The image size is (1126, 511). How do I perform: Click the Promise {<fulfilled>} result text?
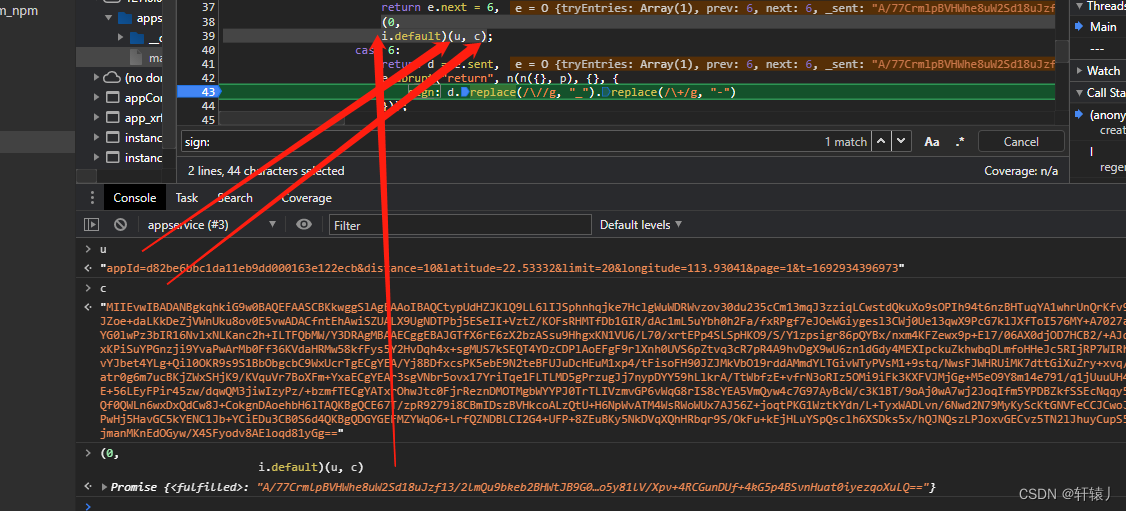pos(524,487)
